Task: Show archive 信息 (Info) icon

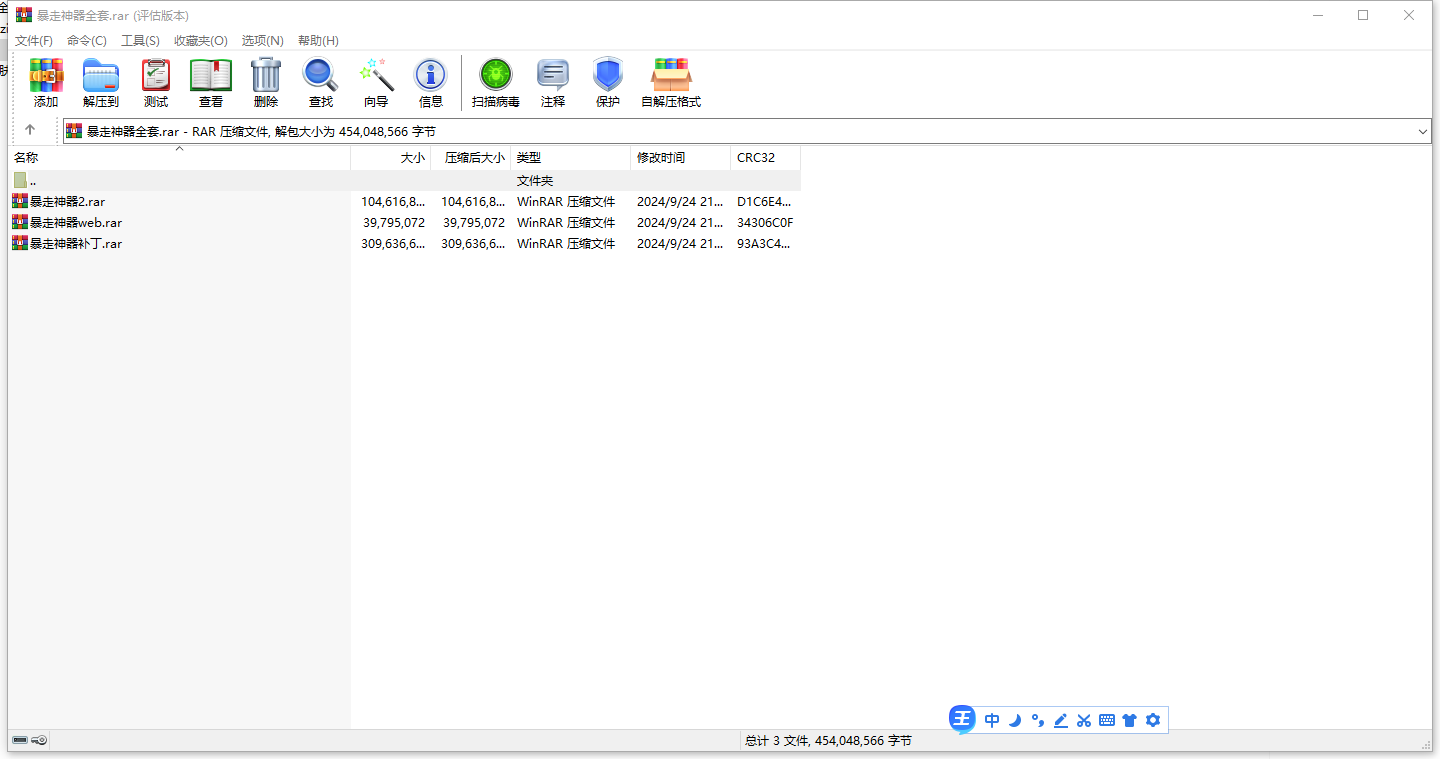Action: (x=430, y=83)
